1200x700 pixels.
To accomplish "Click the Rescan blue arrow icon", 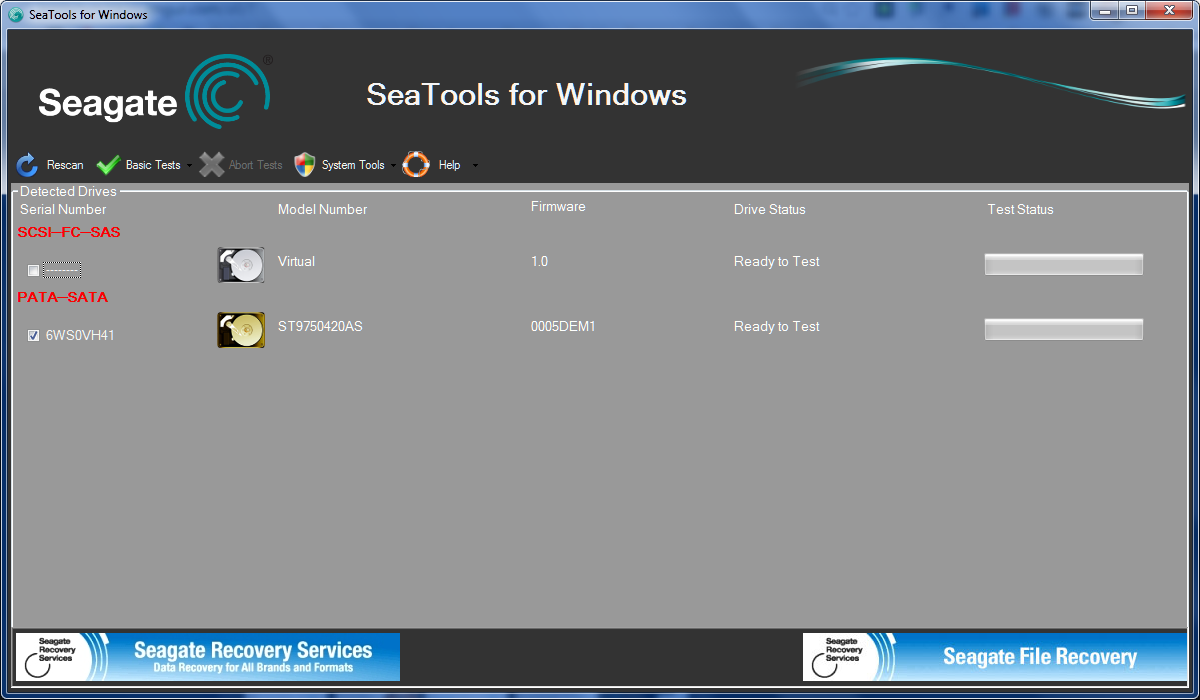I will click(x=28, y=165).
